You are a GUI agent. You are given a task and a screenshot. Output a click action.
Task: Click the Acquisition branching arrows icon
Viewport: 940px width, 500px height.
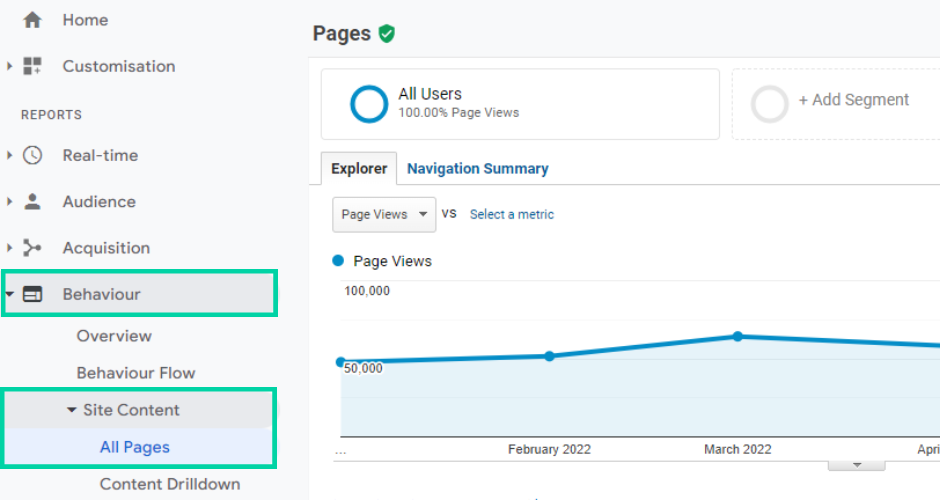coord(32,248)
